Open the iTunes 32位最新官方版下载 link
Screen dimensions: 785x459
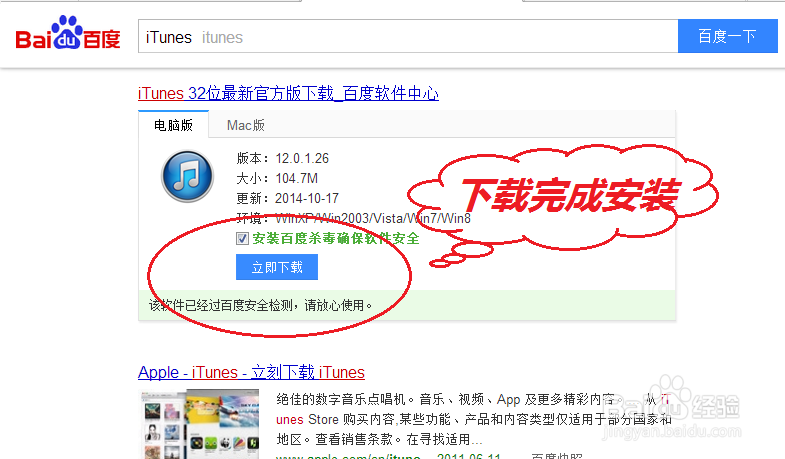point(288,94)
